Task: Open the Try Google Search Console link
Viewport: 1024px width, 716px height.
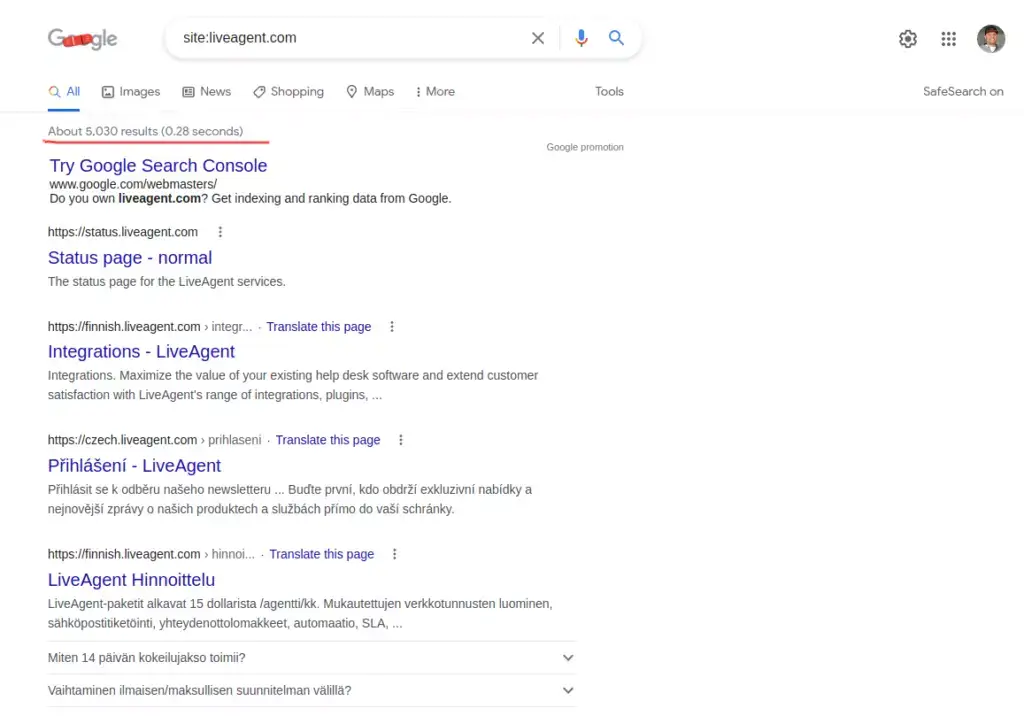Action: pos(157,165)
